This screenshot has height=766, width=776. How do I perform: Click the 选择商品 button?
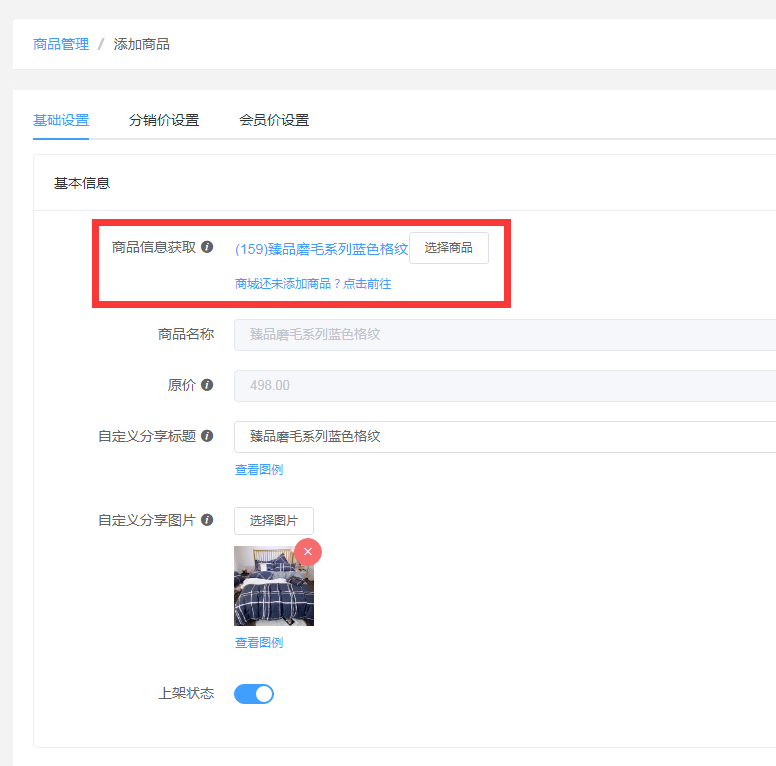coord(449,248)
